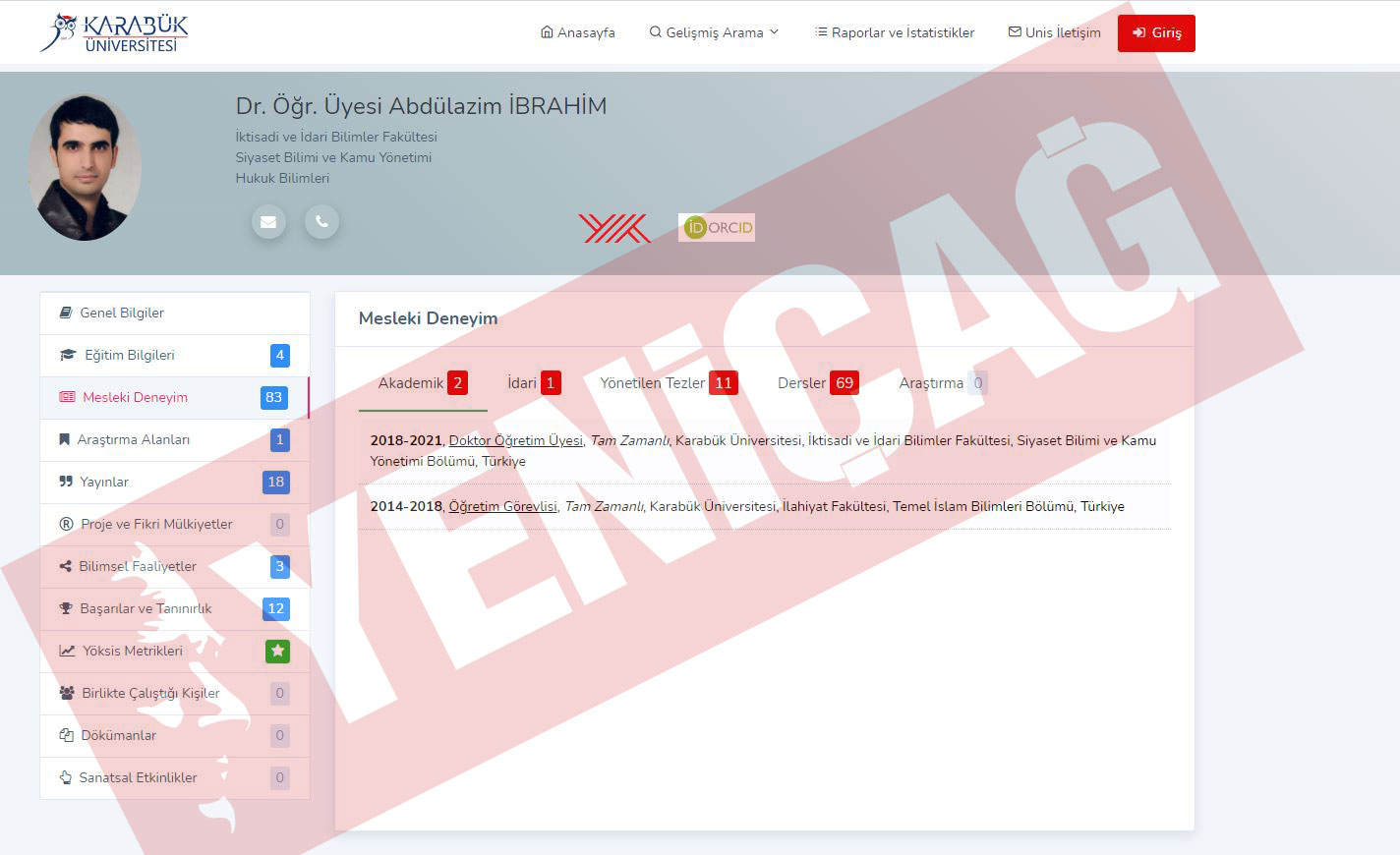Viewport: 1400px width, 855px height.
Task: Open Yayınlar sidebar section
Action: click(175, 482)
